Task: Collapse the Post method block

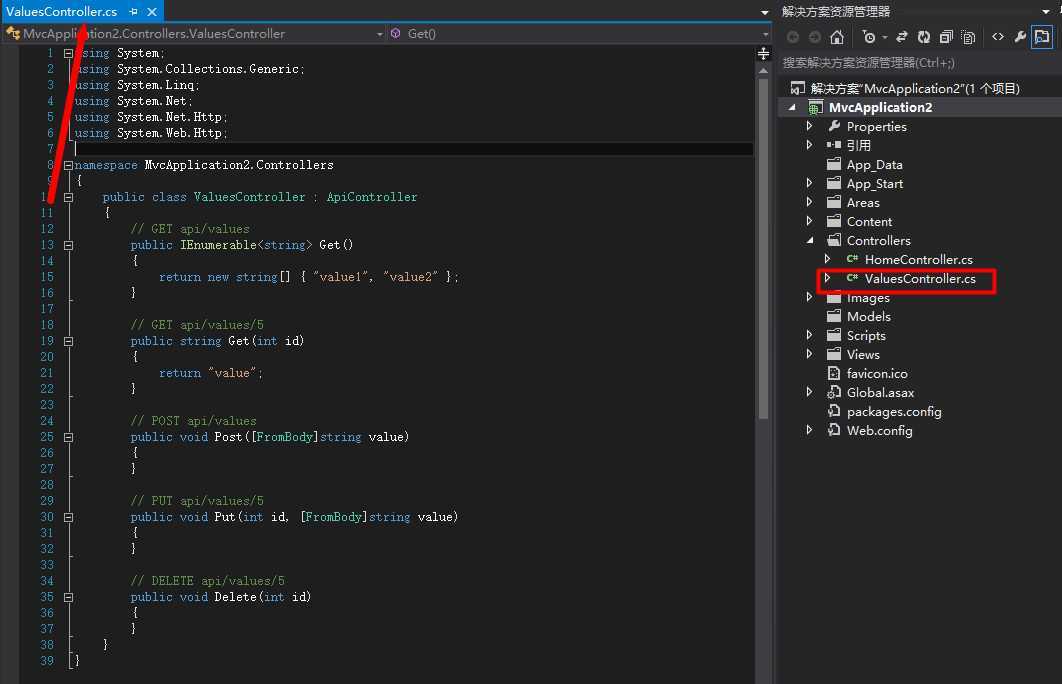Action: tap(68, 437)
